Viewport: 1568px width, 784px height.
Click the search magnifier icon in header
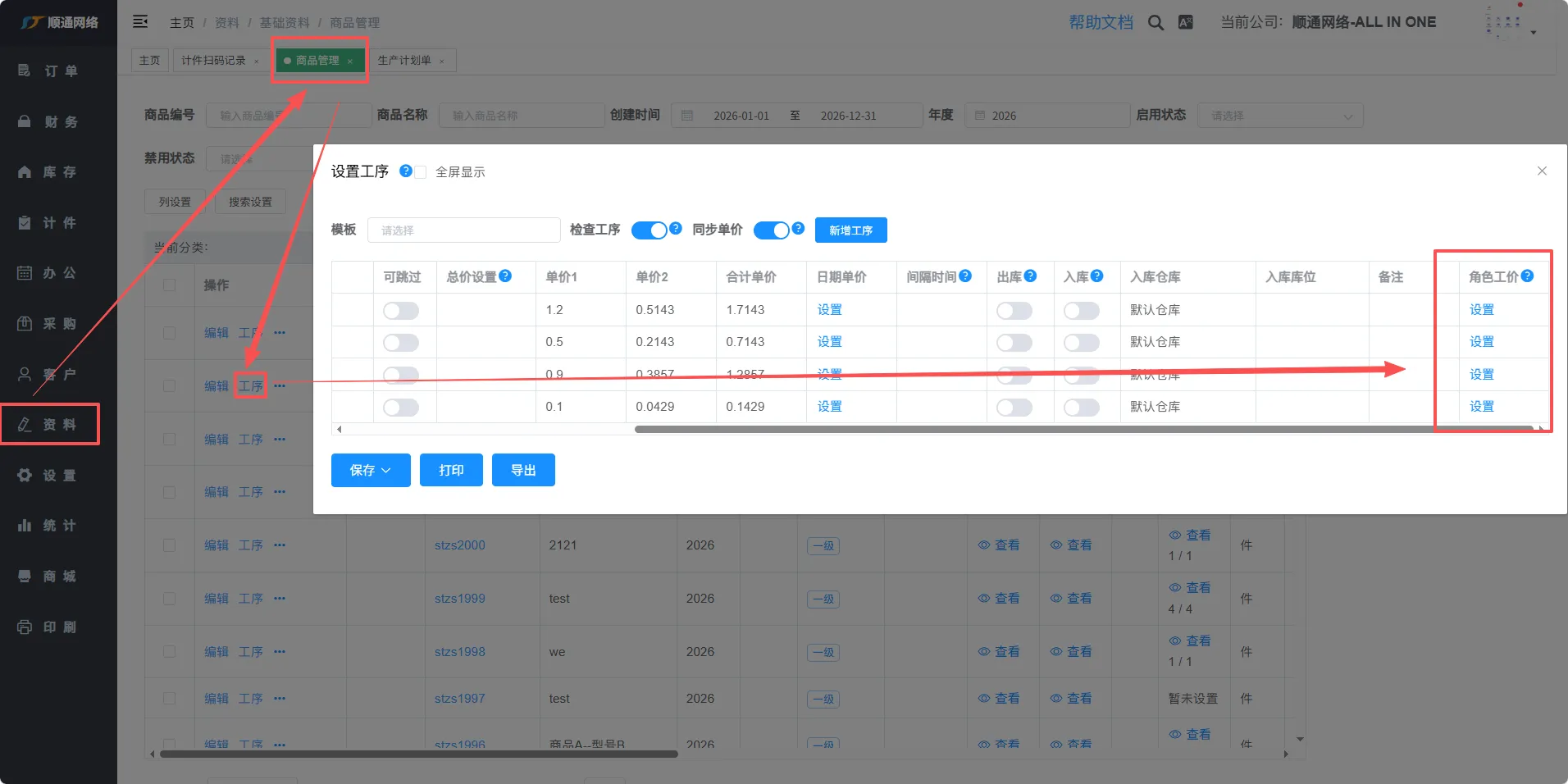pos(1155,23)
